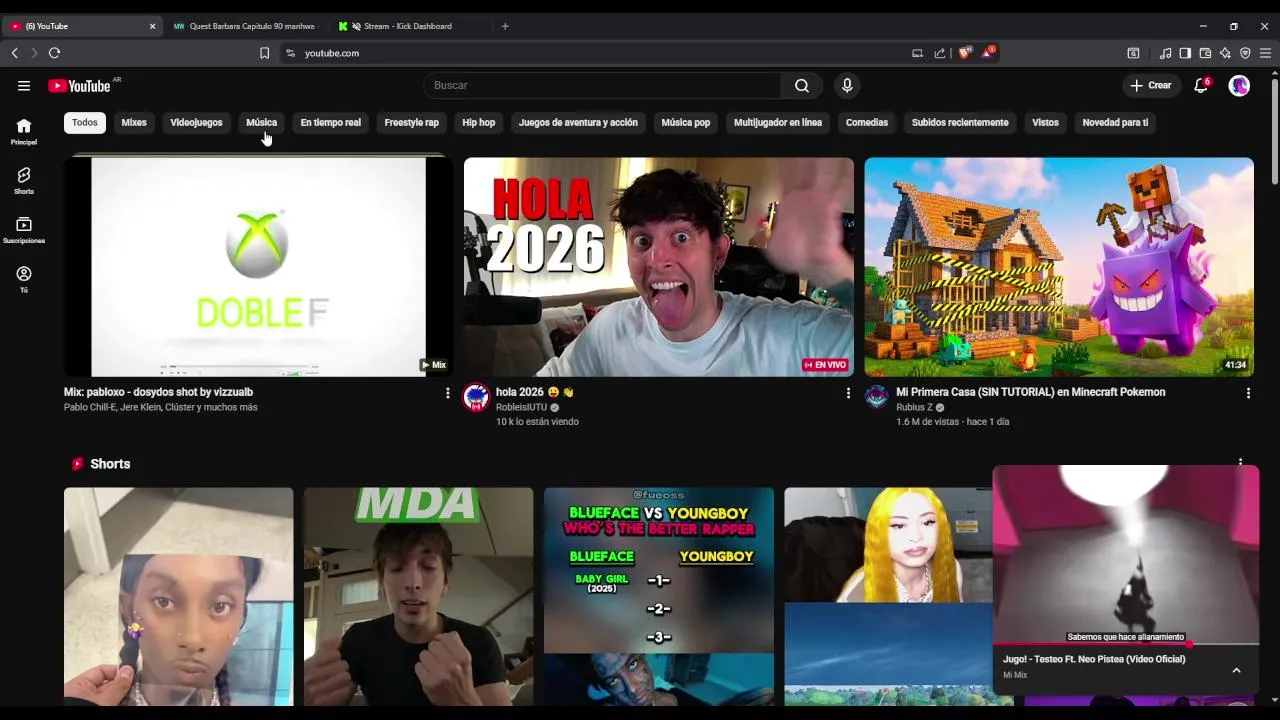
Task: Click the Buscar search field
Action: (602, 86)
